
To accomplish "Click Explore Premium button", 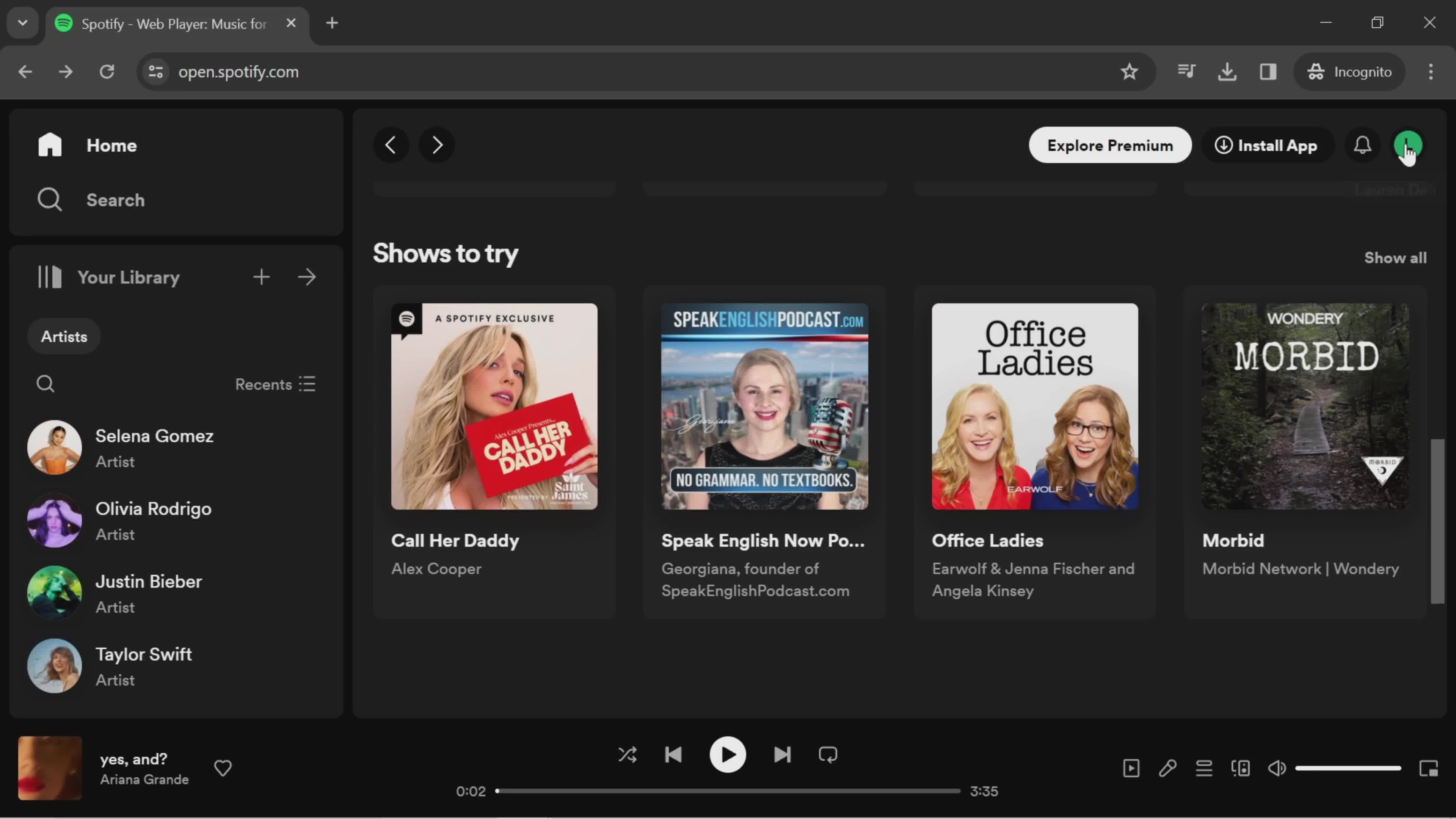I will click(1109, 145).
